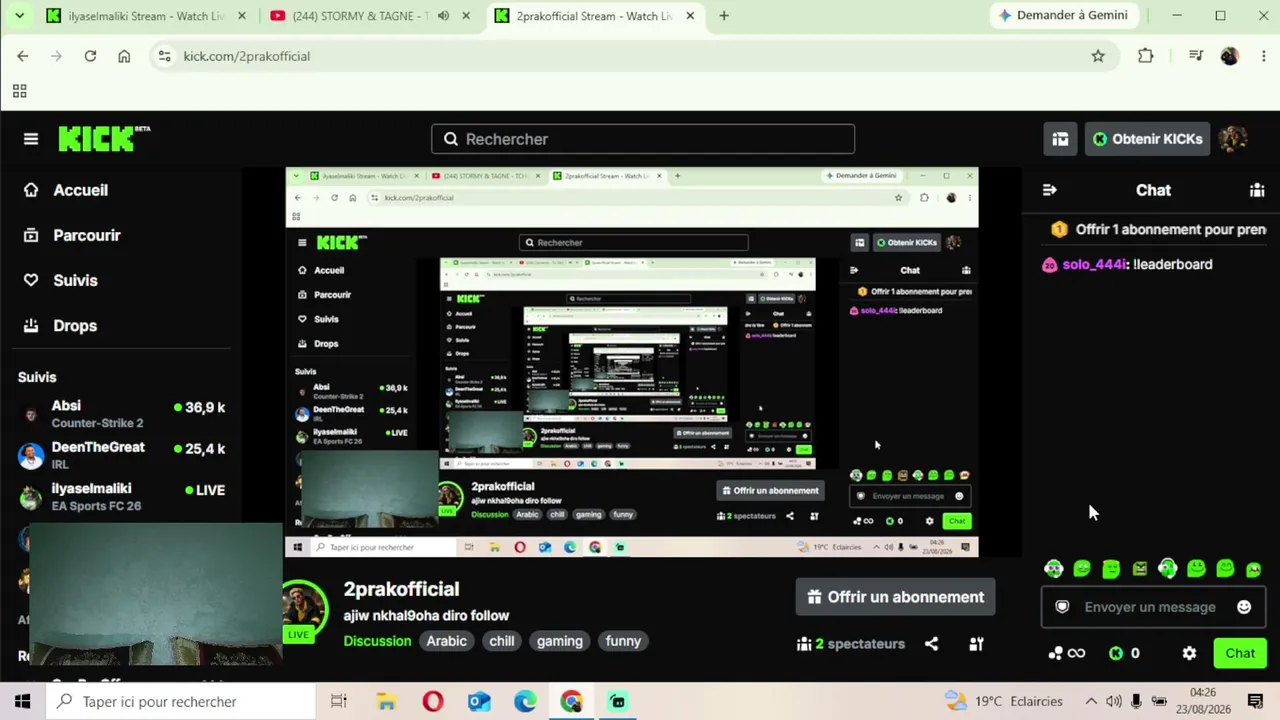Select the 2prakofficial Stream tab
Screen dimensions: 1280x720
[593, 16]
